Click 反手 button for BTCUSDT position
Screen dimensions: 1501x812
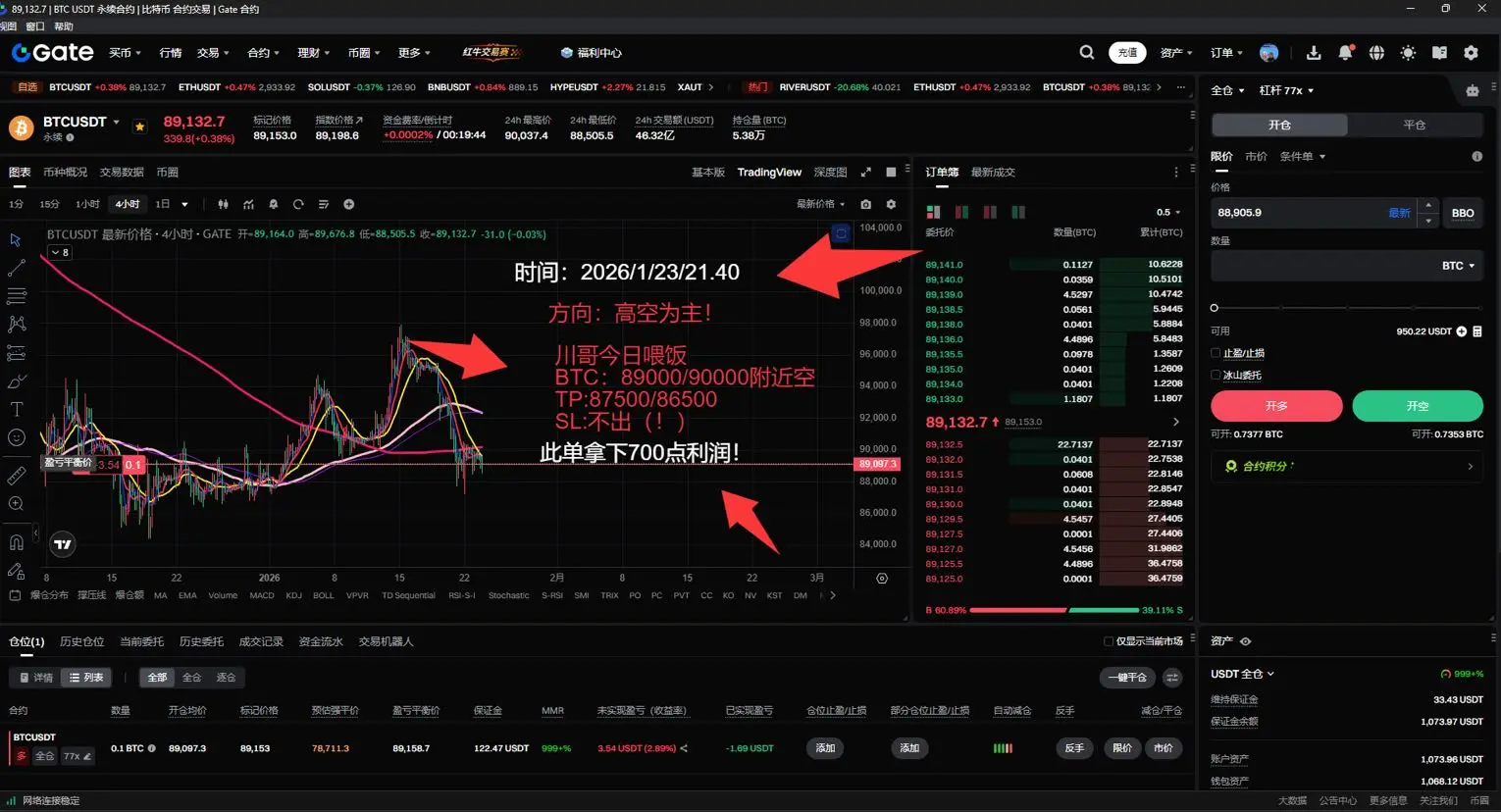[1074, 748]
